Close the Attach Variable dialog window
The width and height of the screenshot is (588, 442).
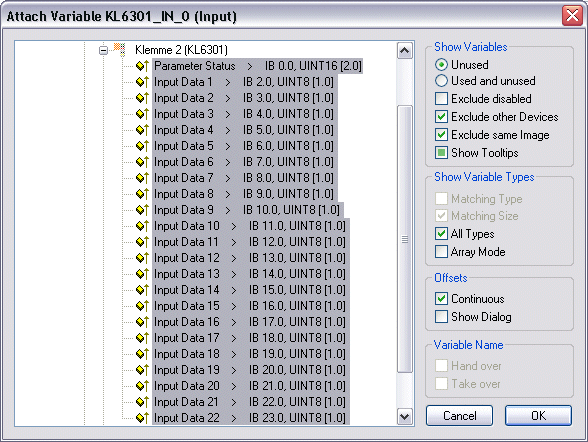tap(572, 16)
